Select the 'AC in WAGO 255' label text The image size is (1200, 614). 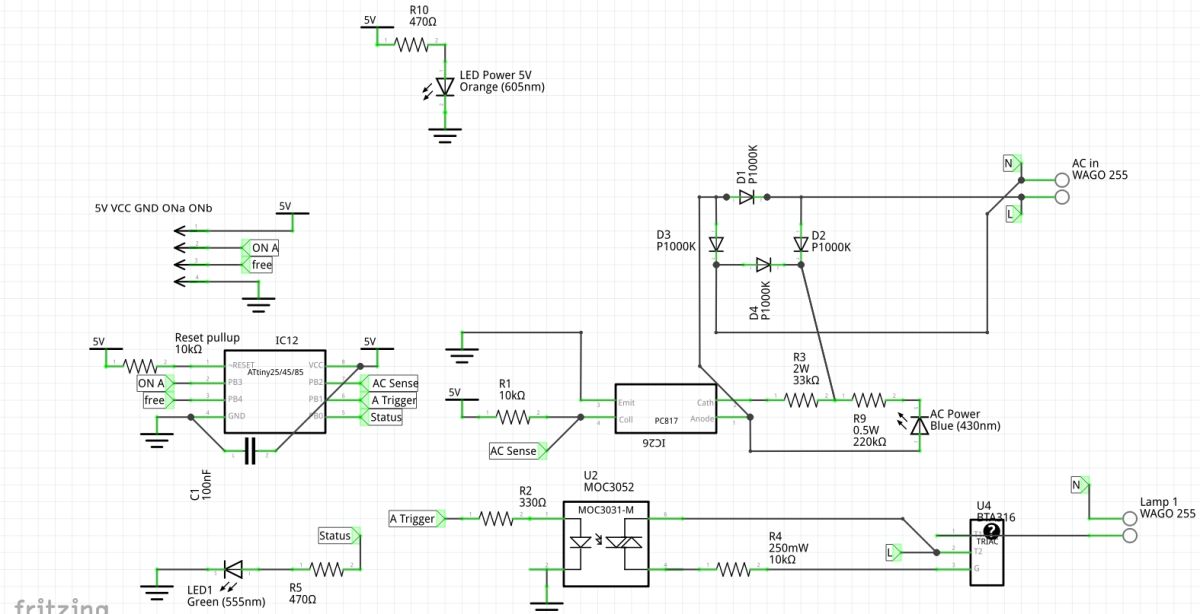[1100, 169]
